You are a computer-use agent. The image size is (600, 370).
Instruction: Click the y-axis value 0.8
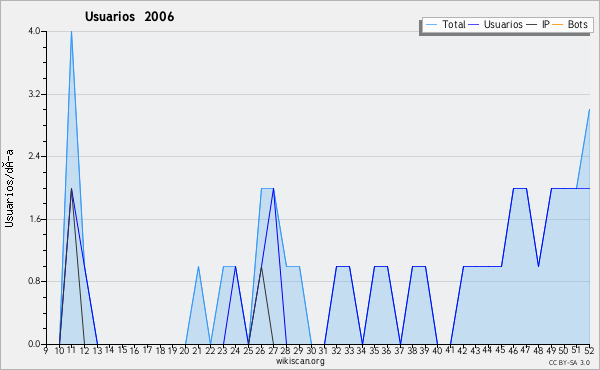pos(34,282)
